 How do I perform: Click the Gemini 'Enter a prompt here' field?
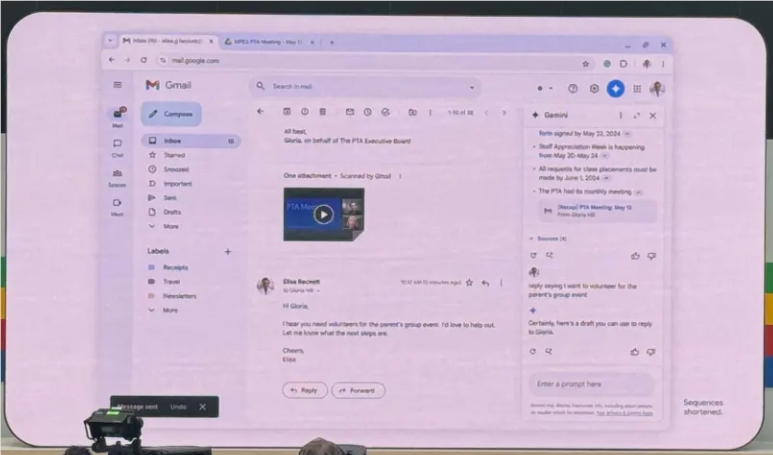coord(589,384)
